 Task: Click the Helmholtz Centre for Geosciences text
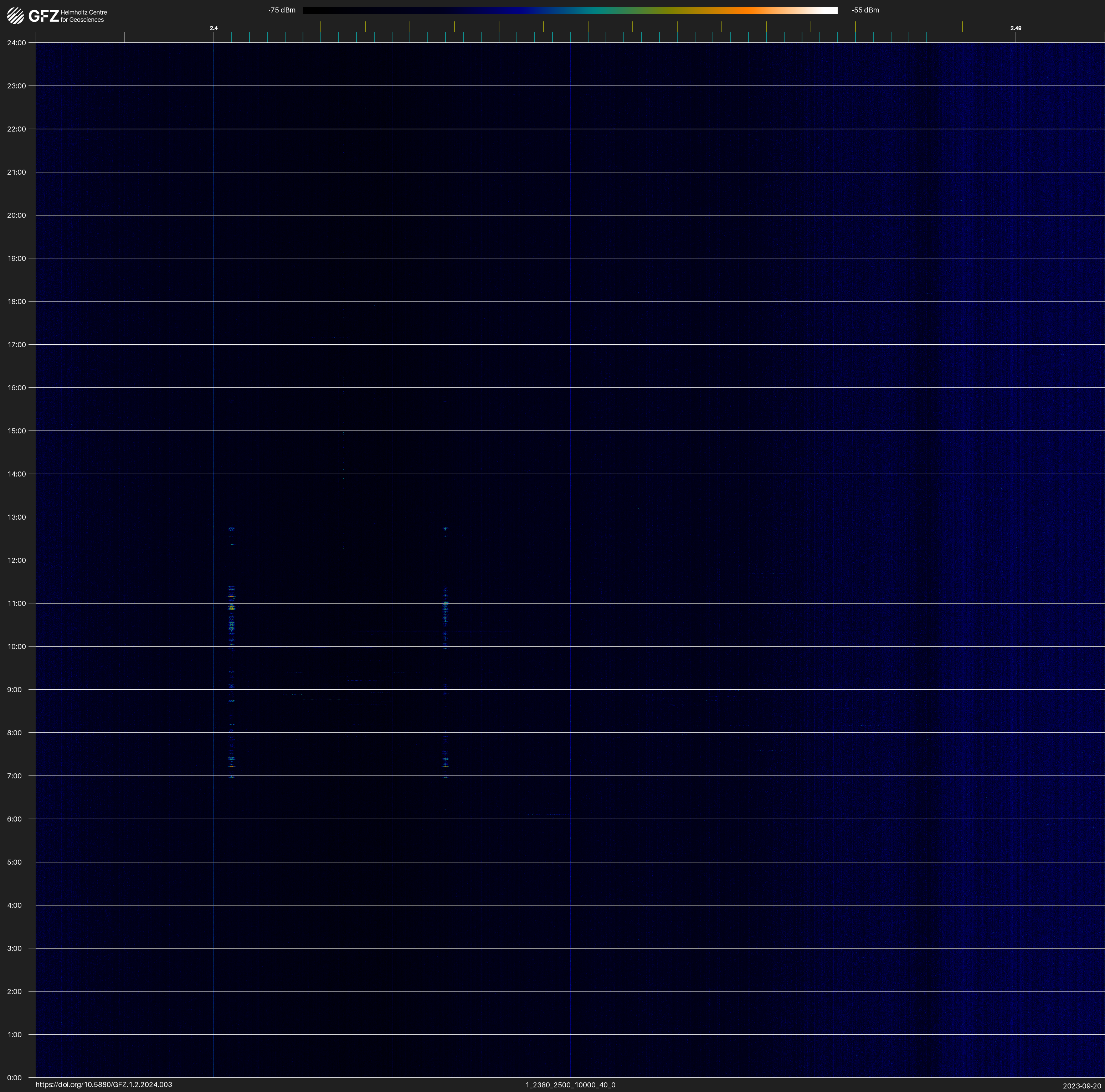point(83,16)
